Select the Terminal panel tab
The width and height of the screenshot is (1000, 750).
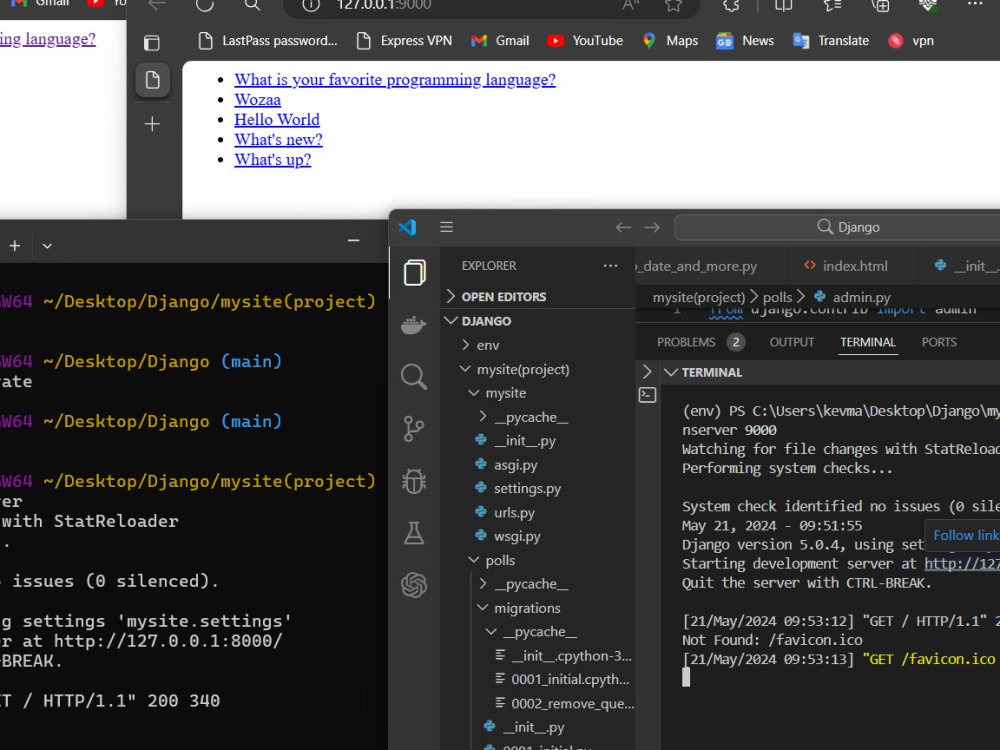(x=868, y=342)
